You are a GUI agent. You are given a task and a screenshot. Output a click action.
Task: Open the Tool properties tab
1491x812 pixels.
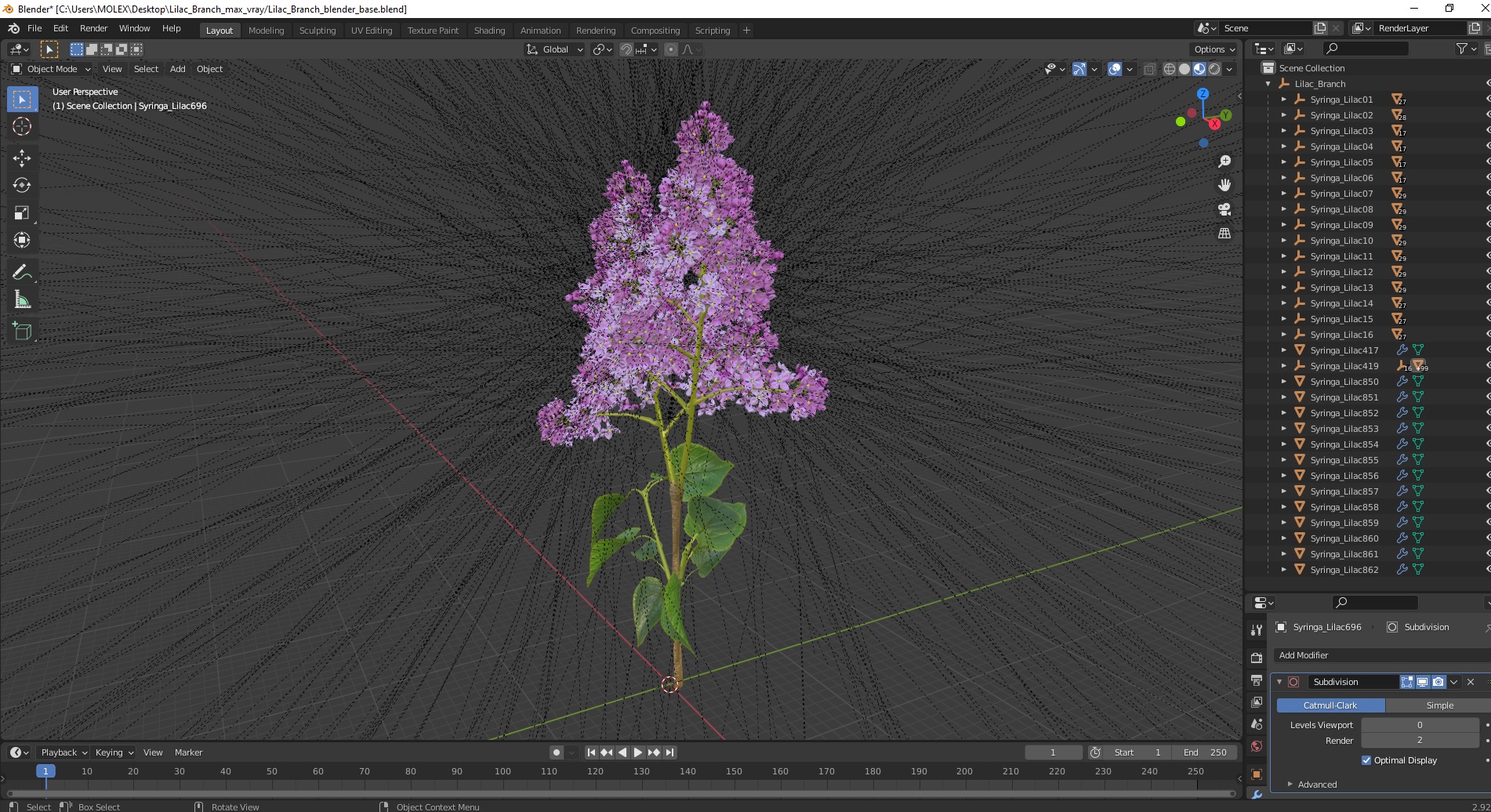1257,630
